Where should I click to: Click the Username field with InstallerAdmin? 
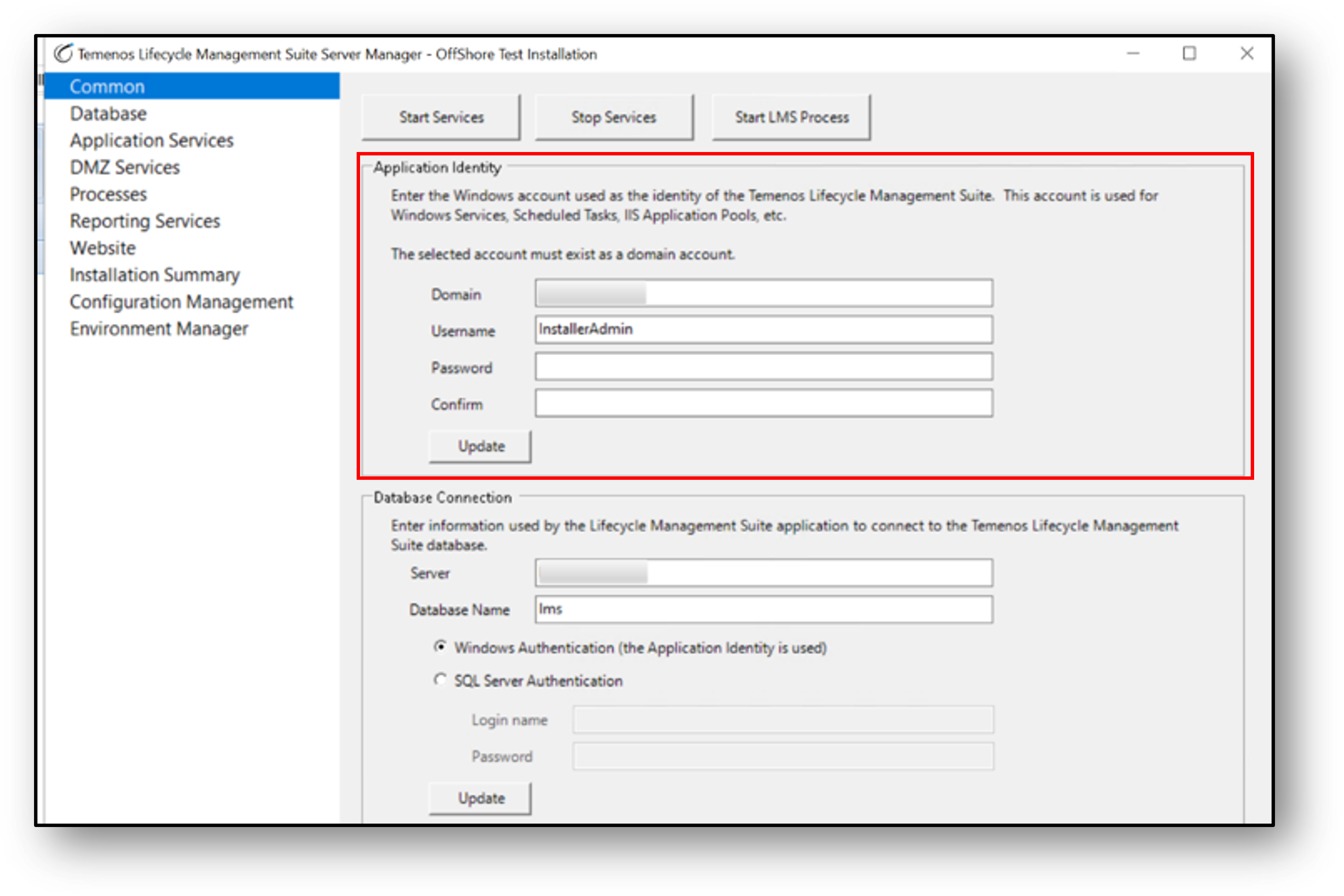tap(764, 330)
